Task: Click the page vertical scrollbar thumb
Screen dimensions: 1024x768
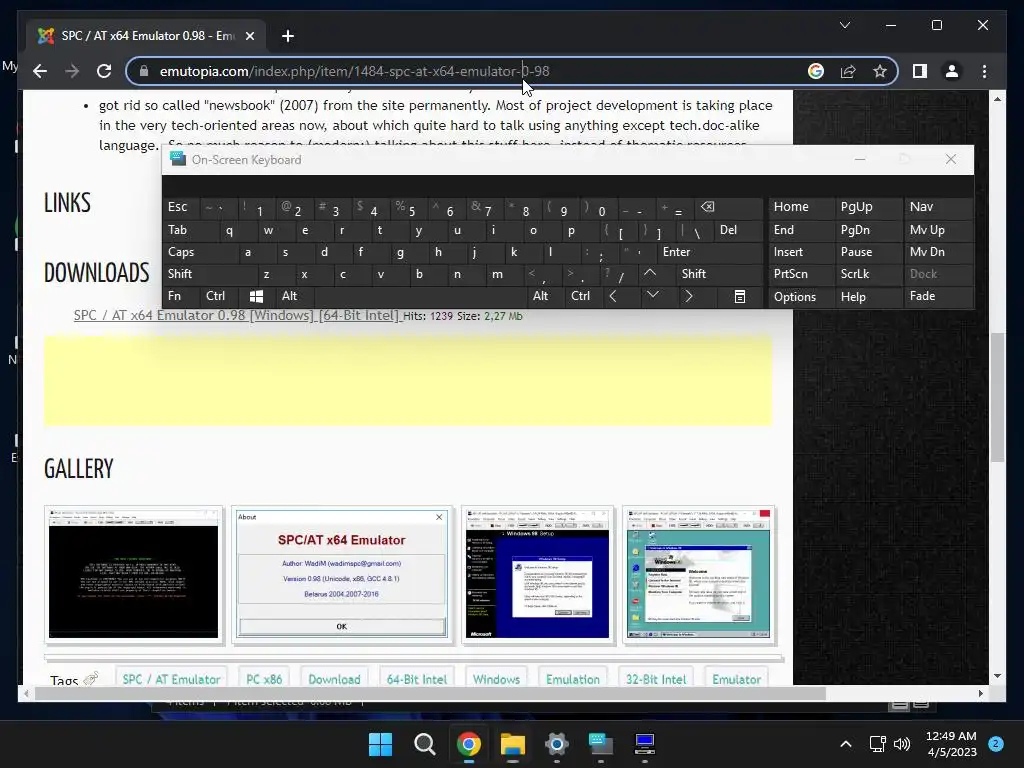Action: (997, 397)
